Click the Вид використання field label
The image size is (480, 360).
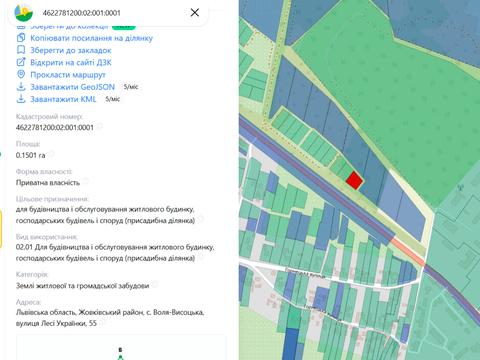[46, 237]
